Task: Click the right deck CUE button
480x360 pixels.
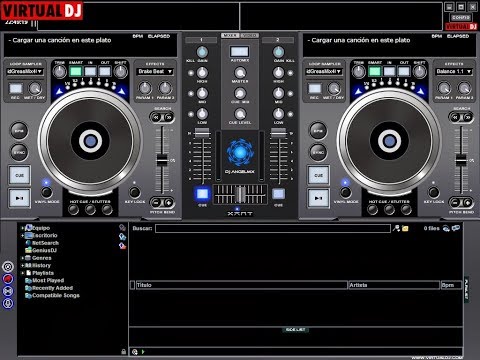Action: pos(318,175)
